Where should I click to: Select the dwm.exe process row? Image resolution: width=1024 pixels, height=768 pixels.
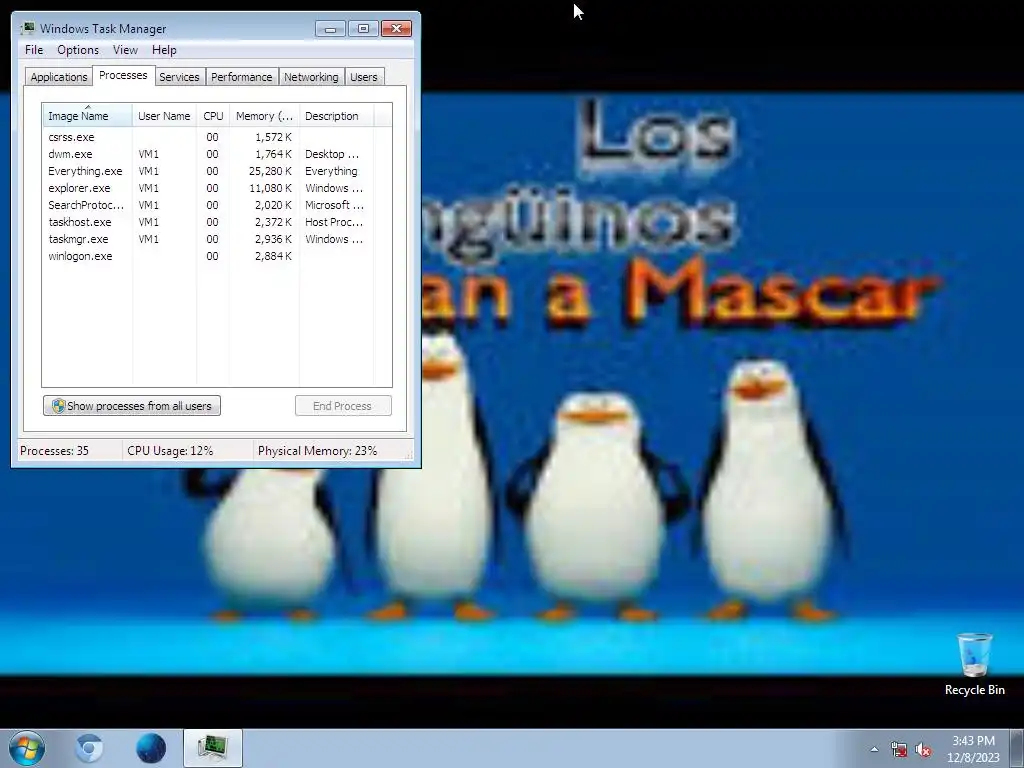coord(208,154)
